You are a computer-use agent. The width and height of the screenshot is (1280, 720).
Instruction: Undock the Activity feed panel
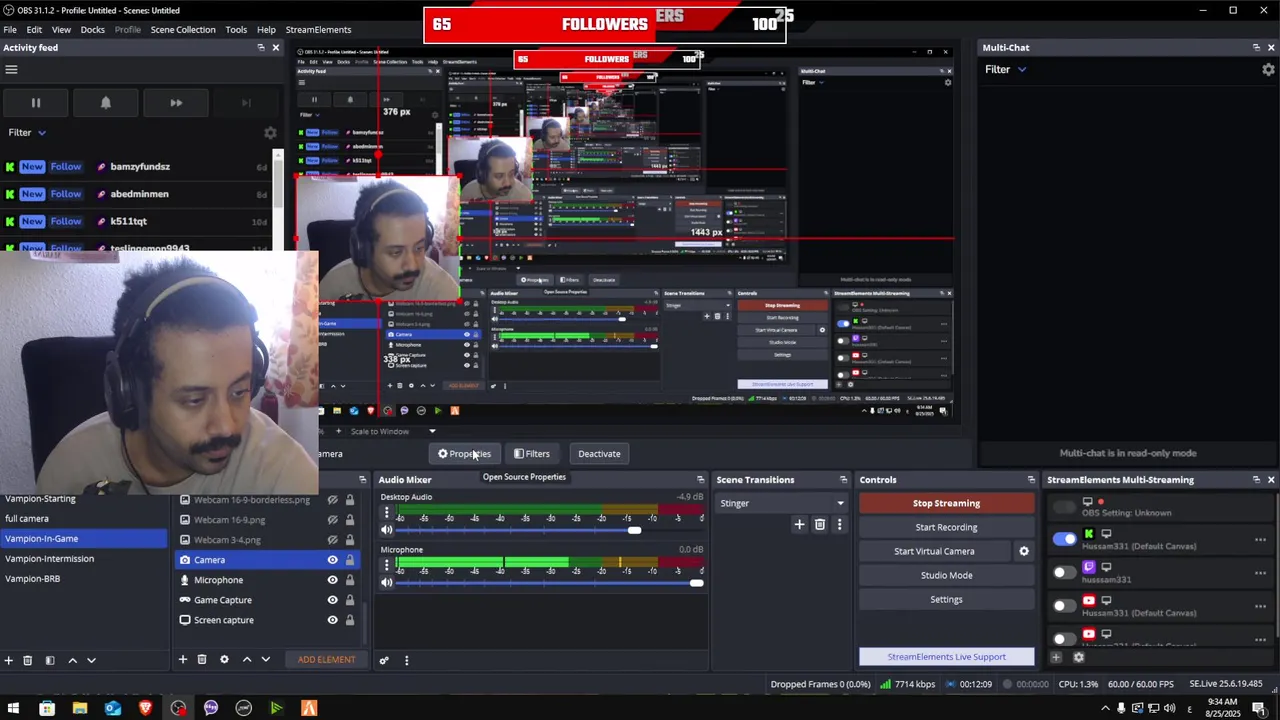(261, 47)
